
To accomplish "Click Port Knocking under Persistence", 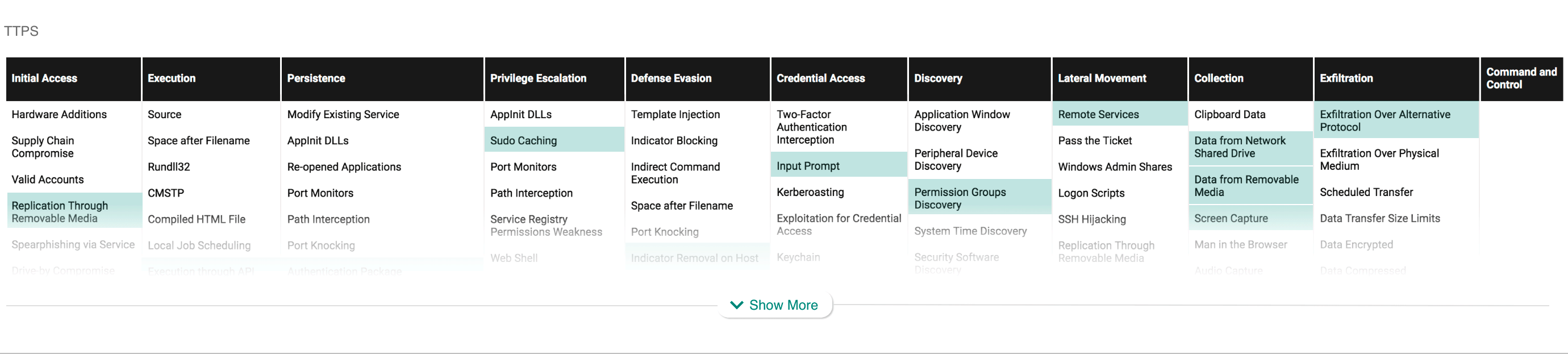I will [321, 245].
